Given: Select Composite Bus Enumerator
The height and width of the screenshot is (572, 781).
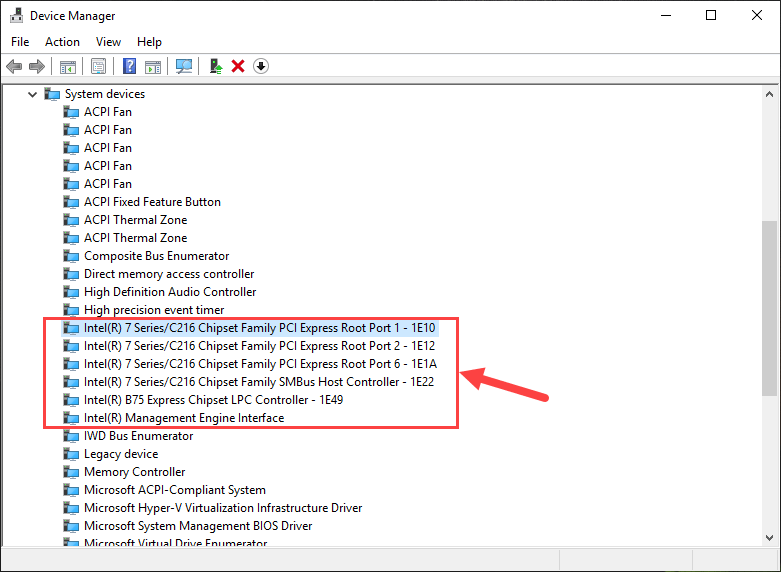Looking at the screenshot, I should click(x=156, y=256).
